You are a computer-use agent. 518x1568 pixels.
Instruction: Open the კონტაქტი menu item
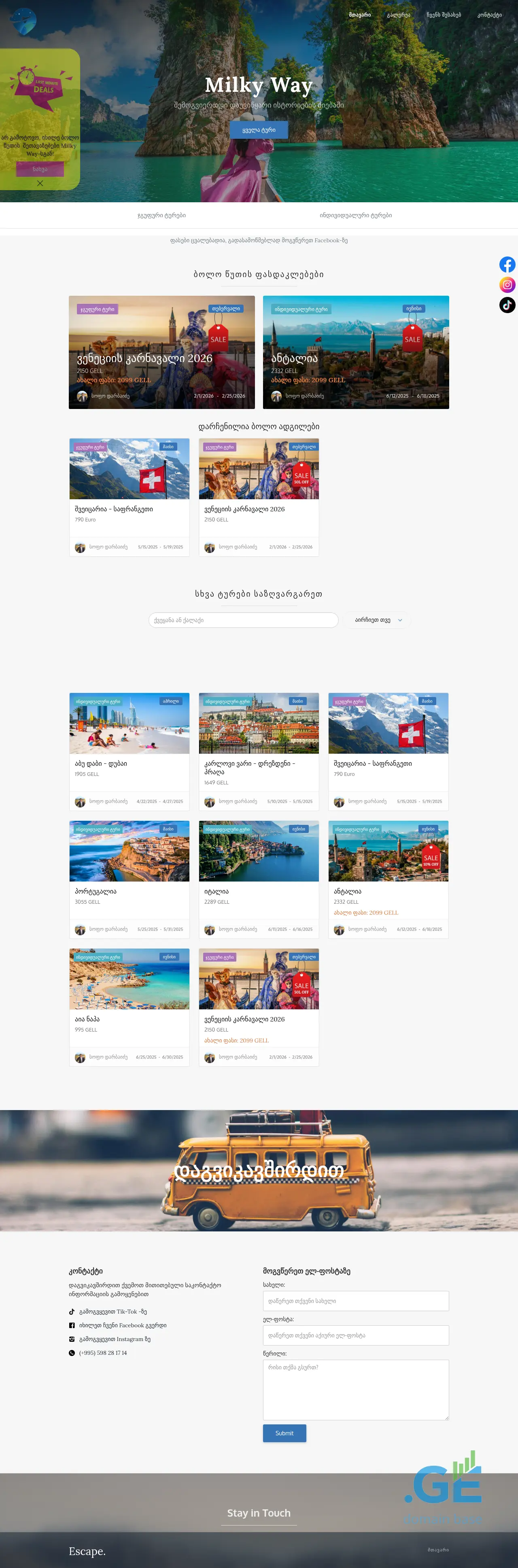point(489,15)
